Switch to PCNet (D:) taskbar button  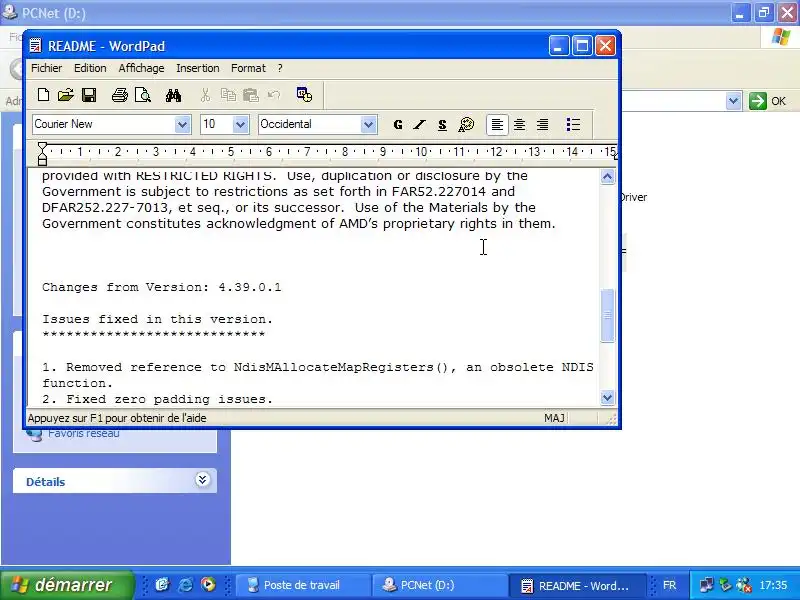click(439, 585)
